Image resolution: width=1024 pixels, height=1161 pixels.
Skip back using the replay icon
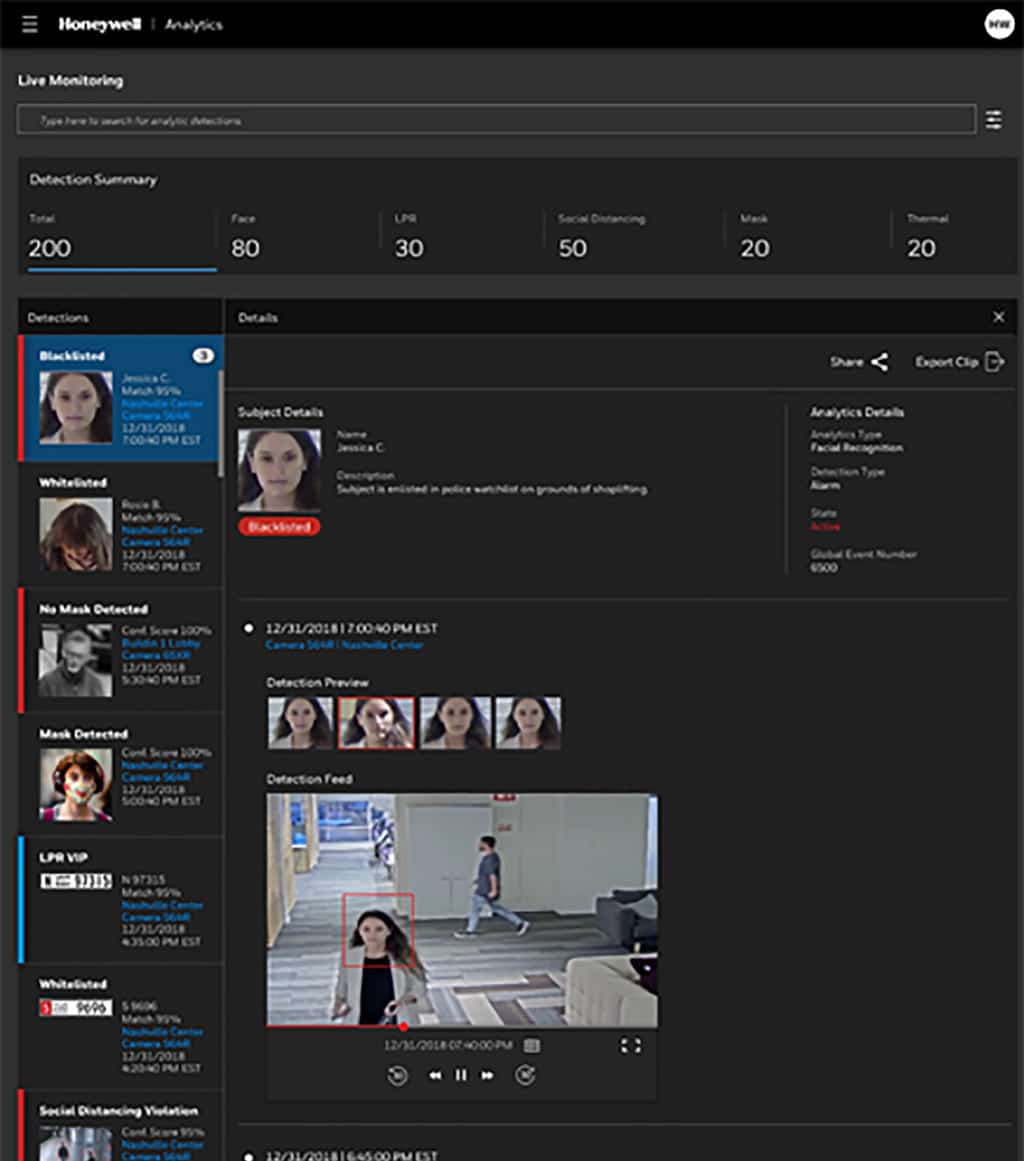397,1075
